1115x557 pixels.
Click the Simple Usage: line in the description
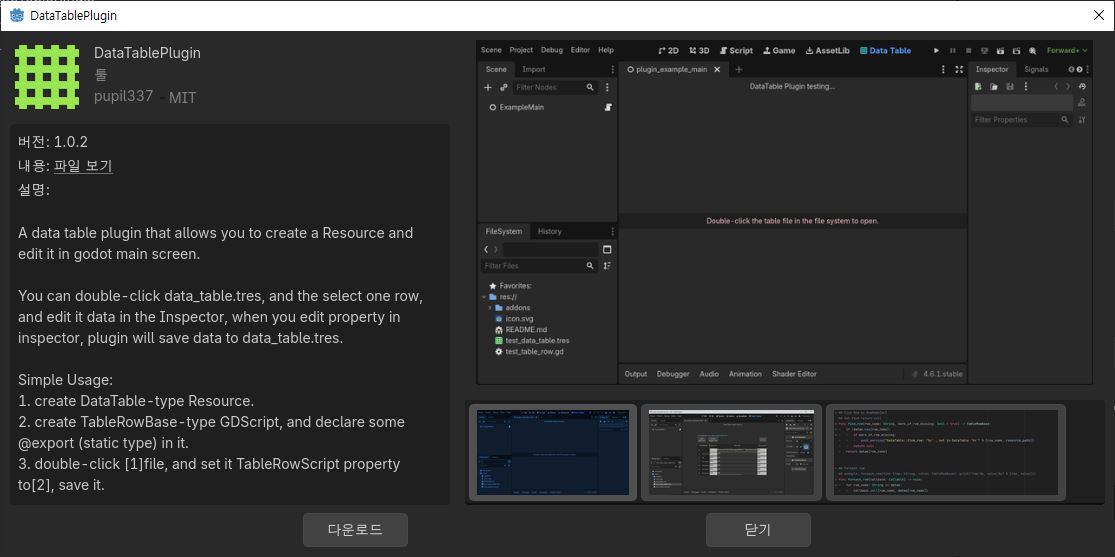point(65,381)
